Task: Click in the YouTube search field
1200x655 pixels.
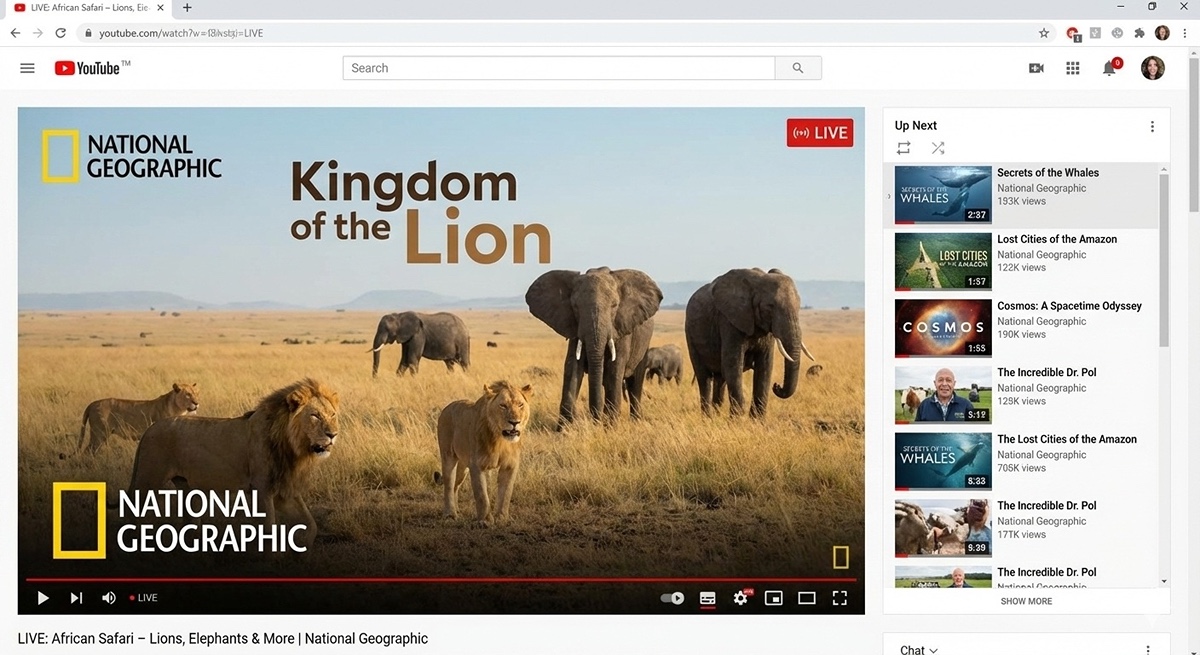Action: 558,68
